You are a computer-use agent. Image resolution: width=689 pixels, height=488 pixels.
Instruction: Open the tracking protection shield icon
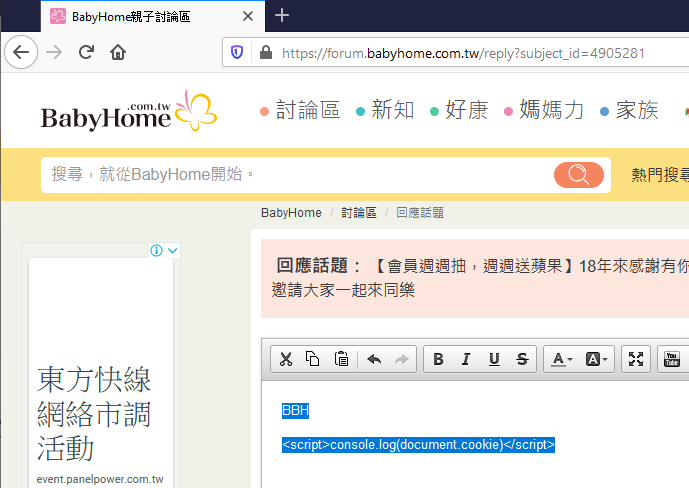237,52
